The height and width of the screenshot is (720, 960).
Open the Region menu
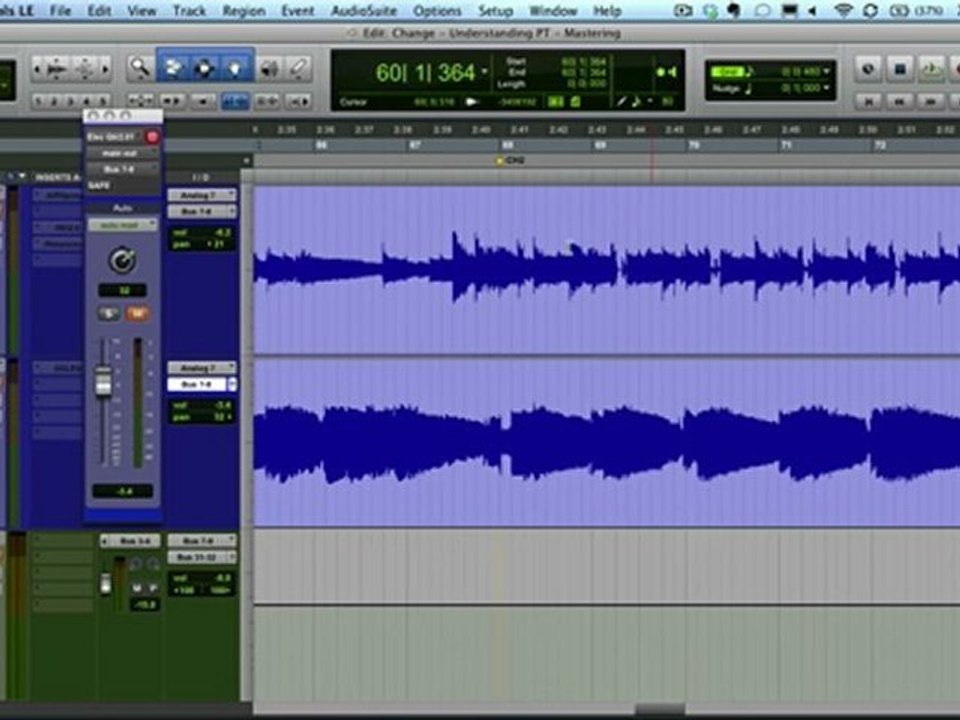[x=243, y=11]
